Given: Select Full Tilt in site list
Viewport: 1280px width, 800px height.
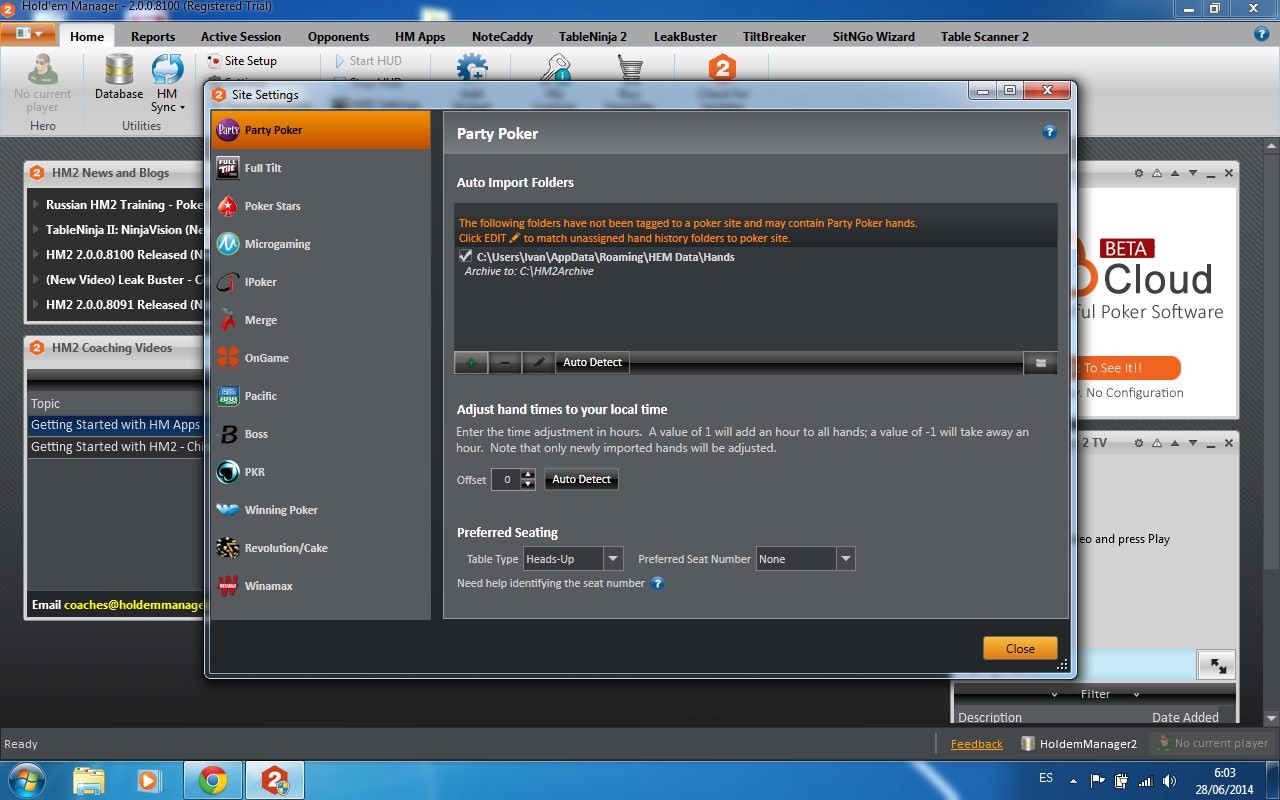Looking at the screenshot, I should point(321,168).
